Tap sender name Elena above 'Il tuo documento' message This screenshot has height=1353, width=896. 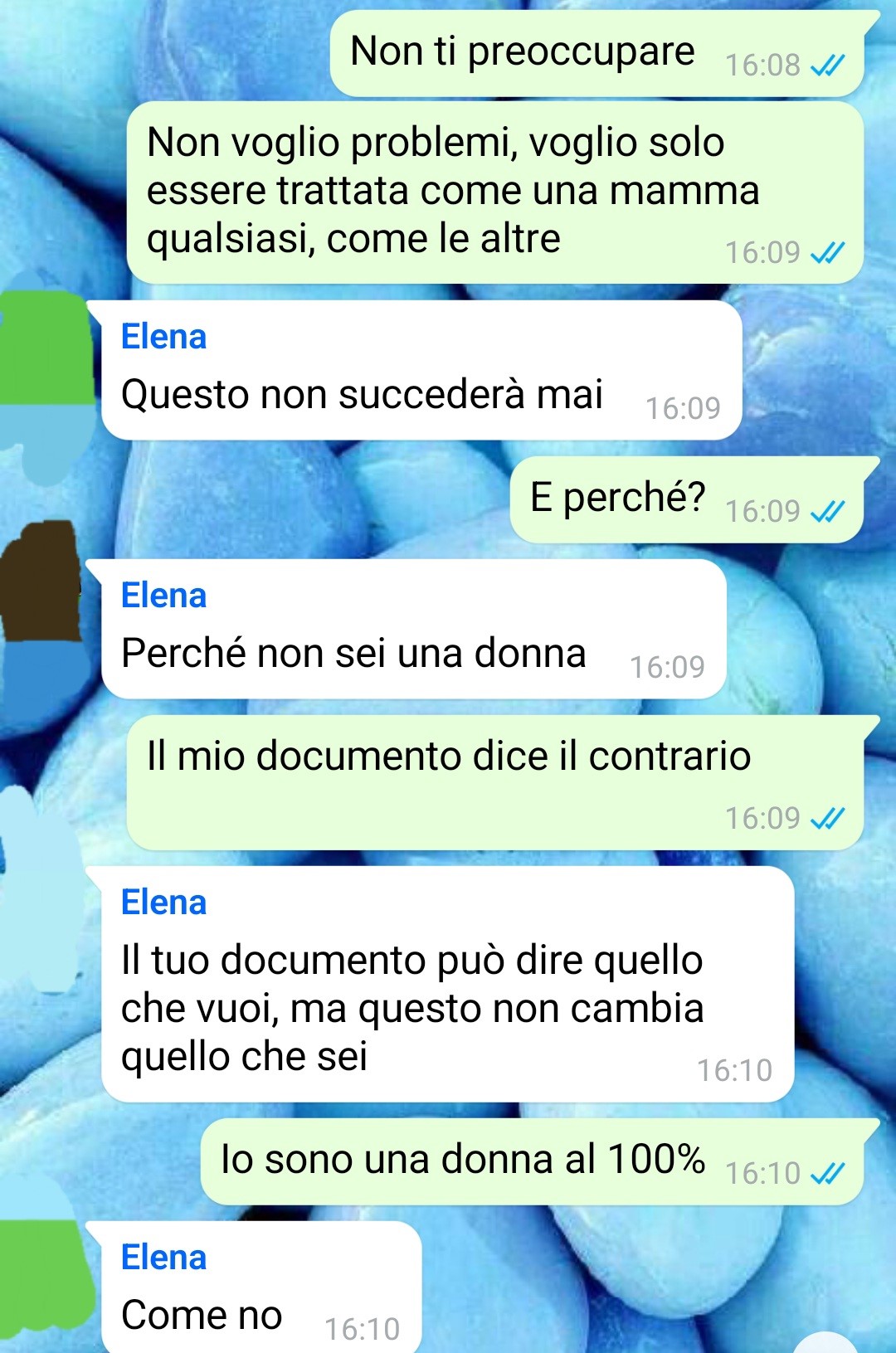[x=163, y=903]
